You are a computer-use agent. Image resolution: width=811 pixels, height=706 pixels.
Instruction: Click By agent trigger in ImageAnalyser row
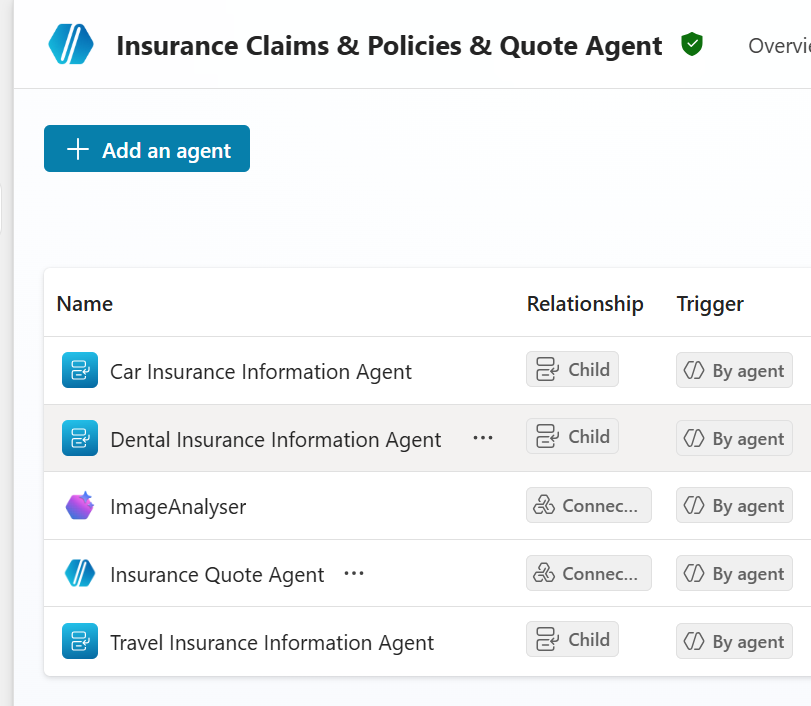point(734,505)
